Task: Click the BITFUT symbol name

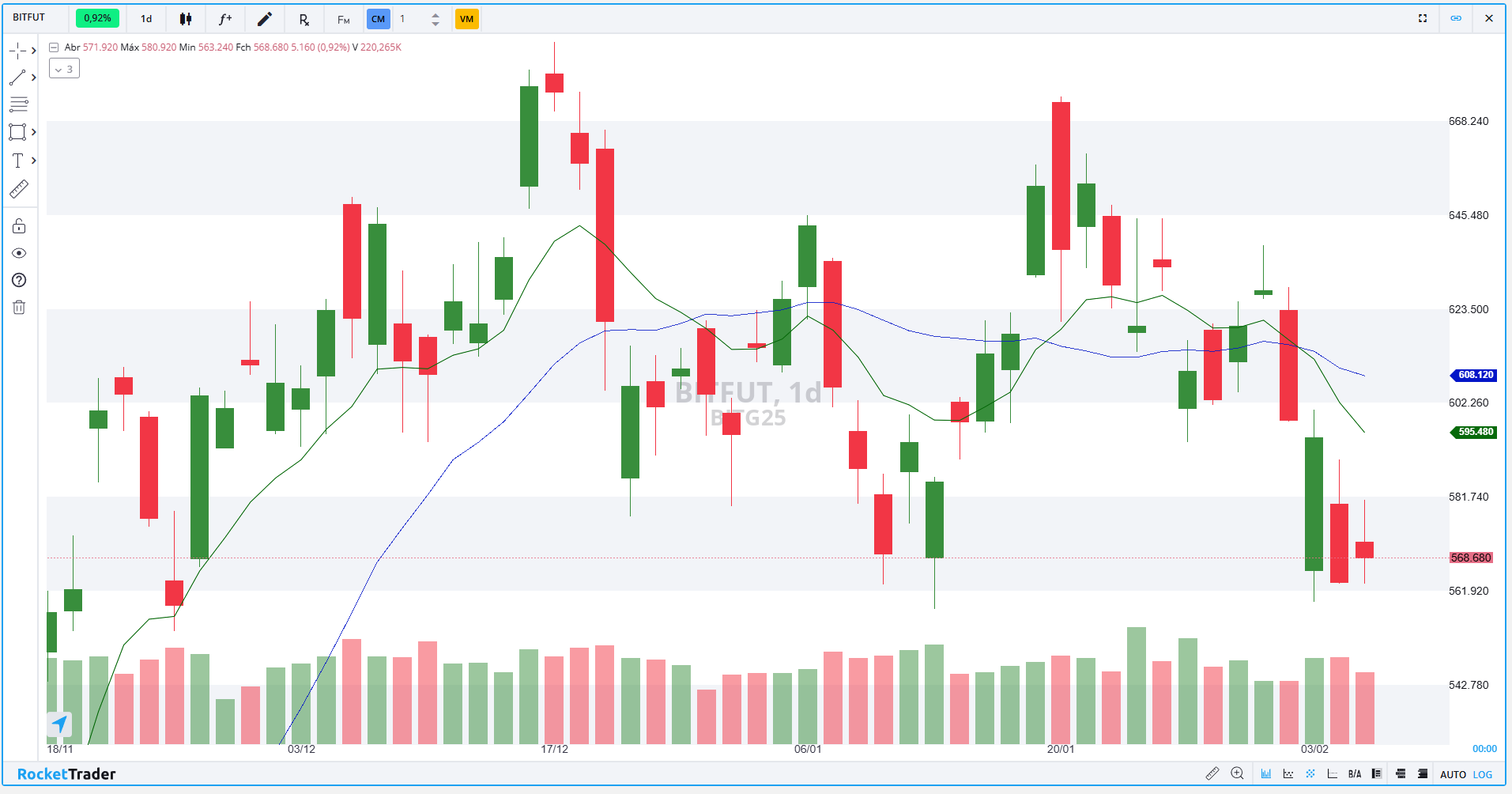Action: [x=29, y=17]
